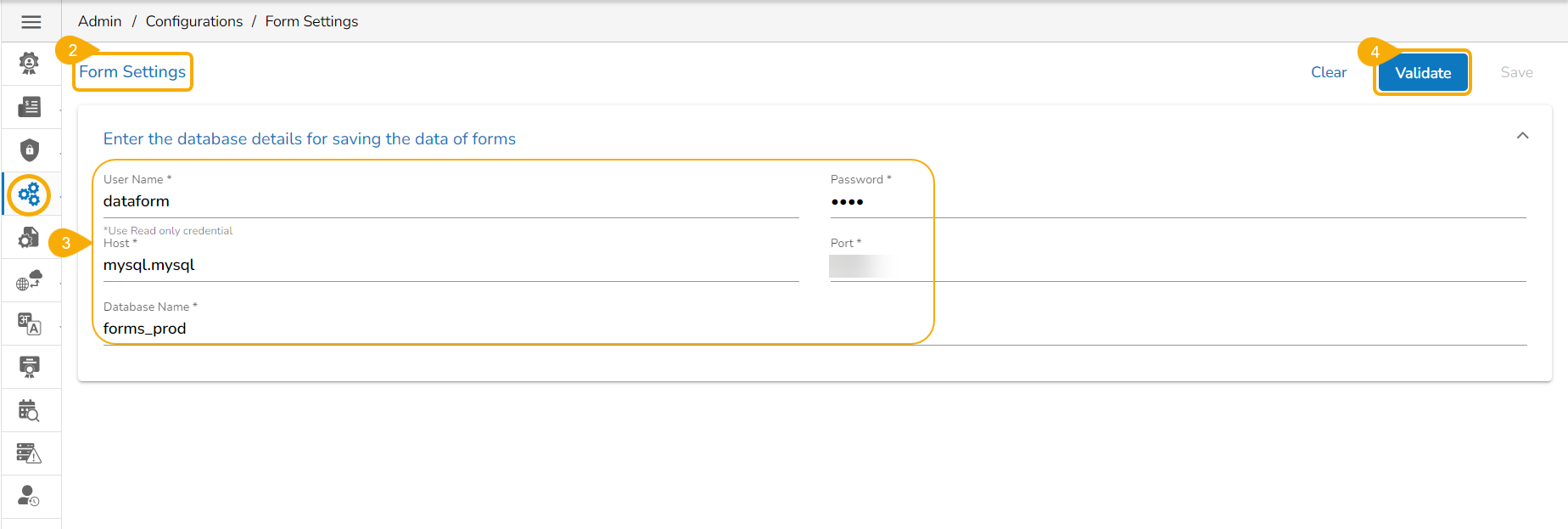Open the globe and cloud sidebar icon

(30, 281)
